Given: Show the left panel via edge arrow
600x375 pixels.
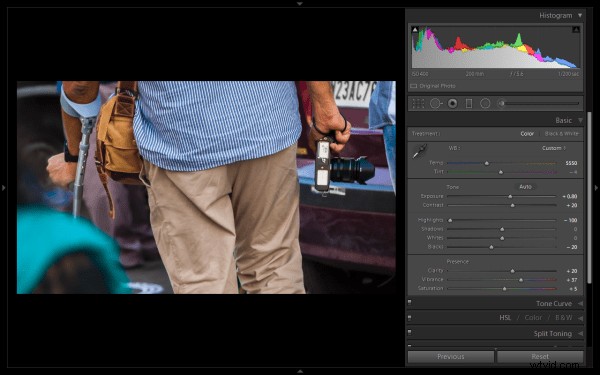Looking at the screenshot, I should 3,188.
